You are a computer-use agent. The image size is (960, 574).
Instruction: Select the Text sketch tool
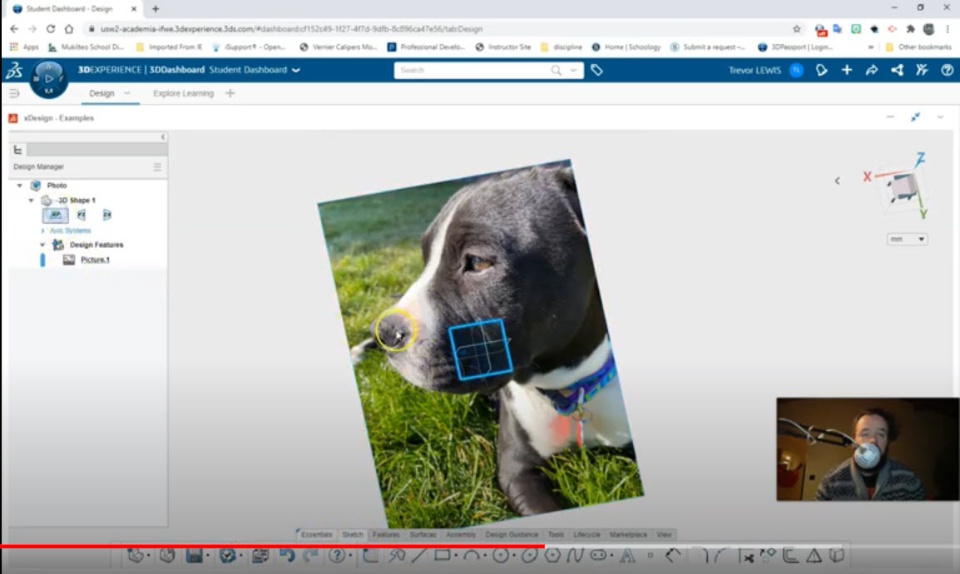pos(627,556)
